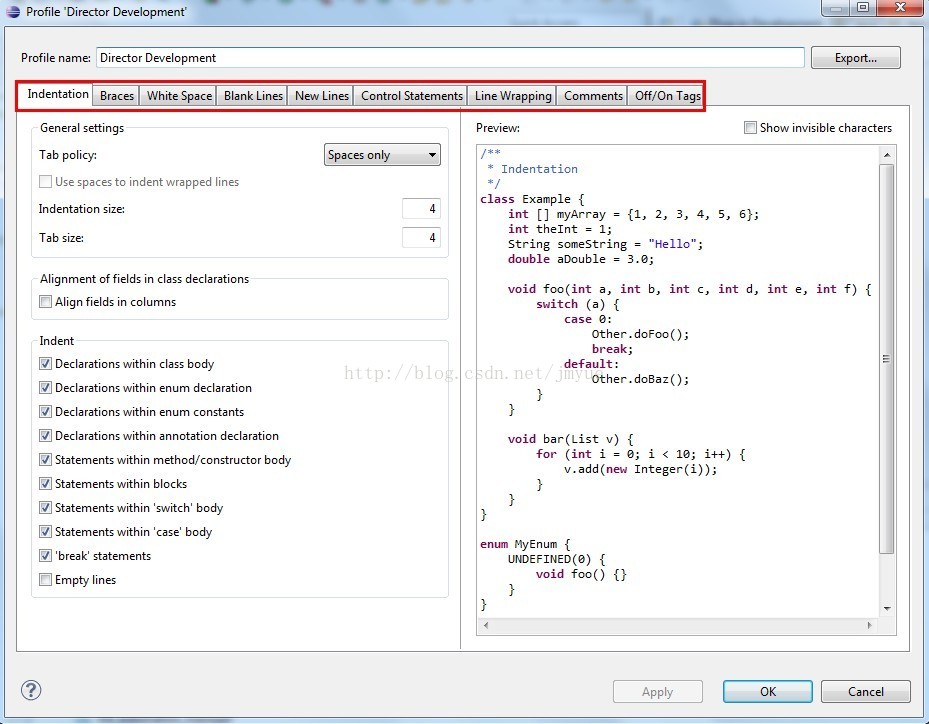Click the OK button

click(768, 691)
